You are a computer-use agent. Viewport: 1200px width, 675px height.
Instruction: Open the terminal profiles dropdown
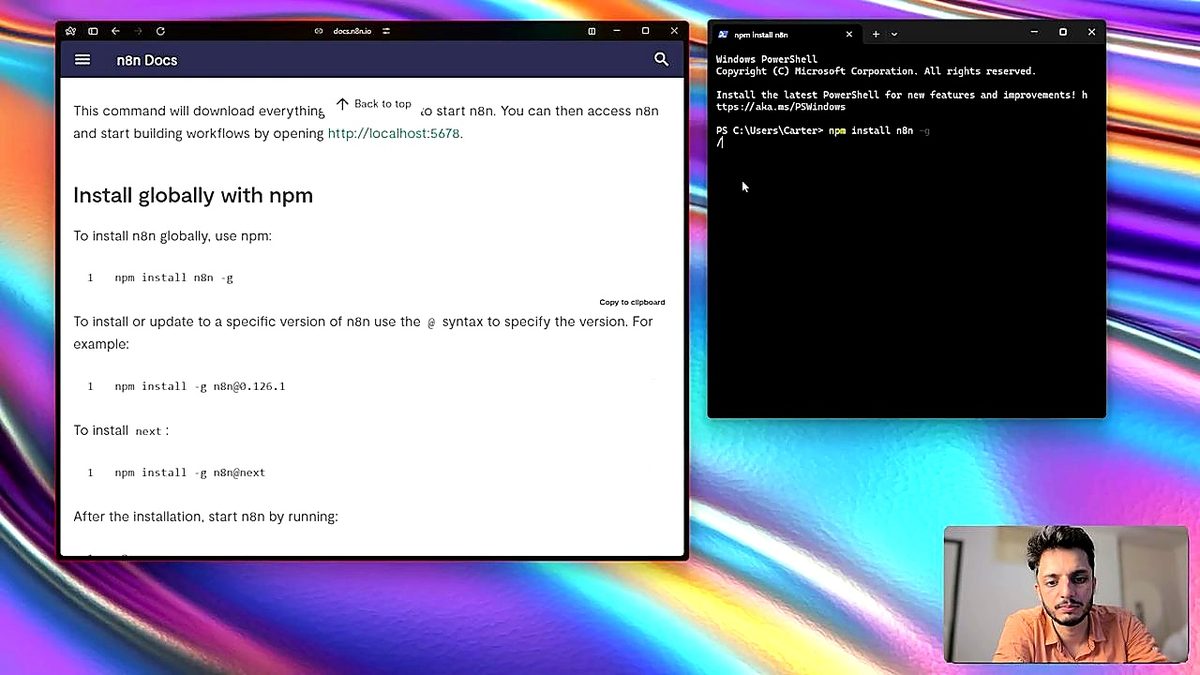pos(894,34)
